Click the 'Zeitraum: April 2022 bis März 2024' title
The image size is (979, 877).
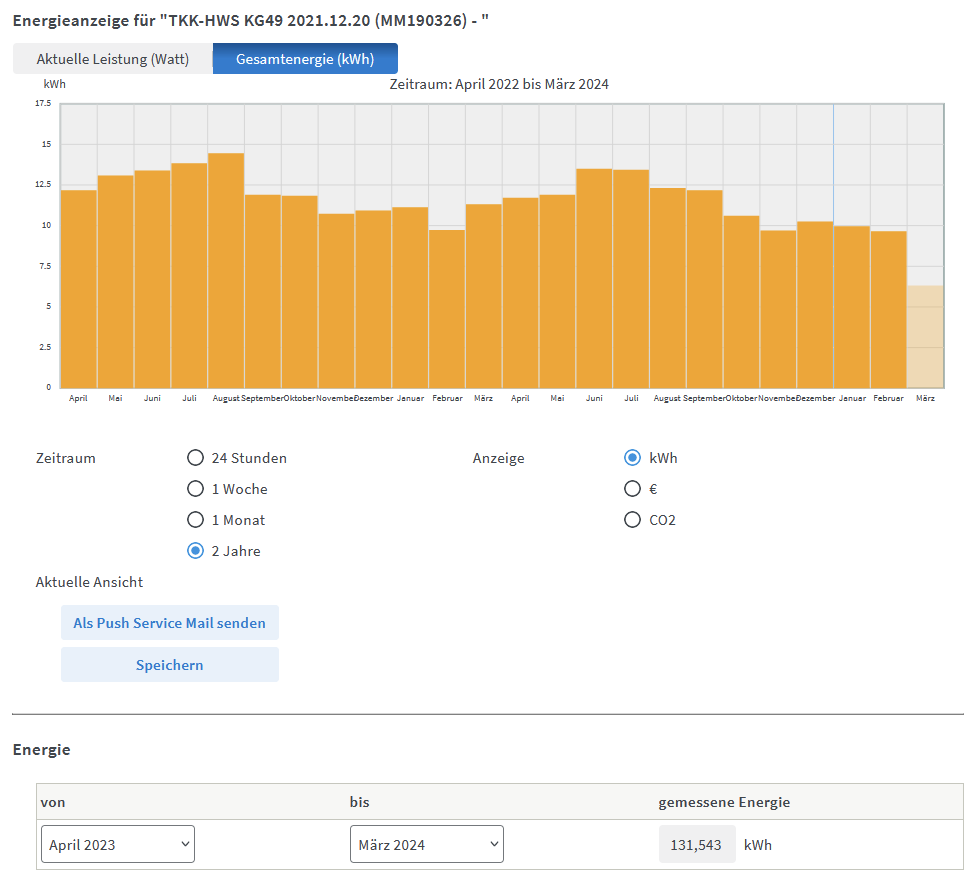tap(499, 84)
